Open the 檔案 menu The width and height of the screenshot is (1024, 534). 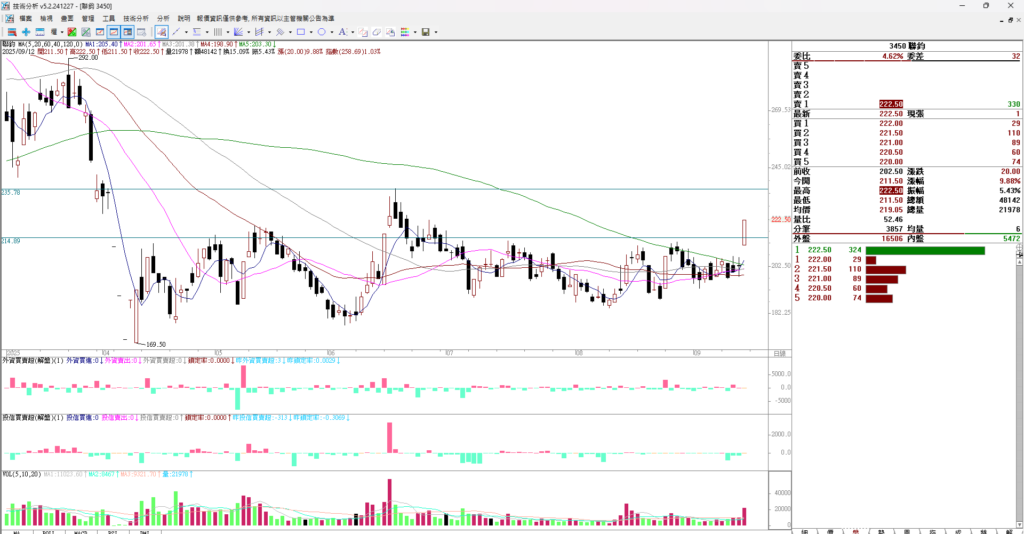click(x=25, y=18)
